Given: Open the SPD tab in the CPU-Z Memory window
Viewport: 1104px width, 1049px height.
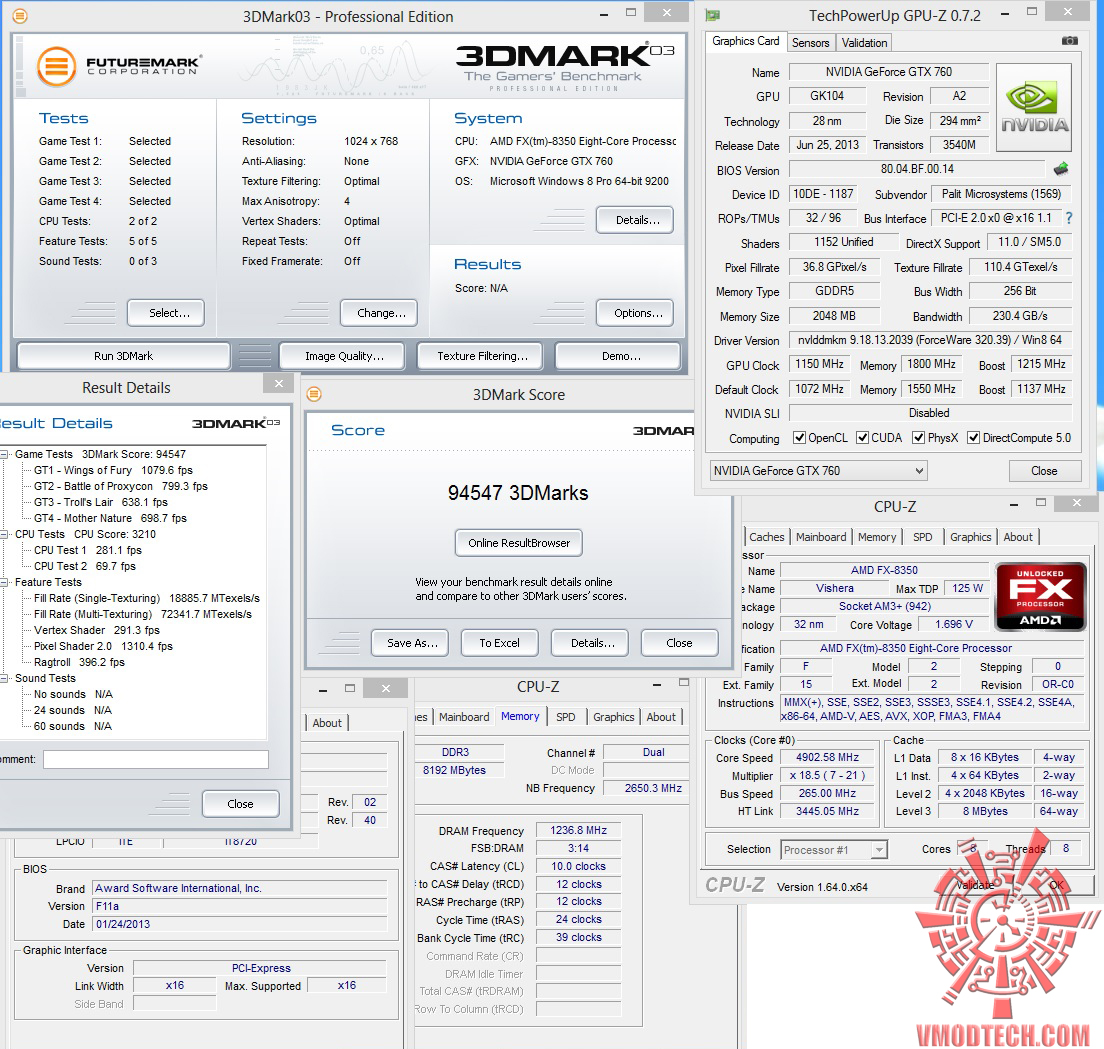Looking at the screenshot, I should coord(565,717).
